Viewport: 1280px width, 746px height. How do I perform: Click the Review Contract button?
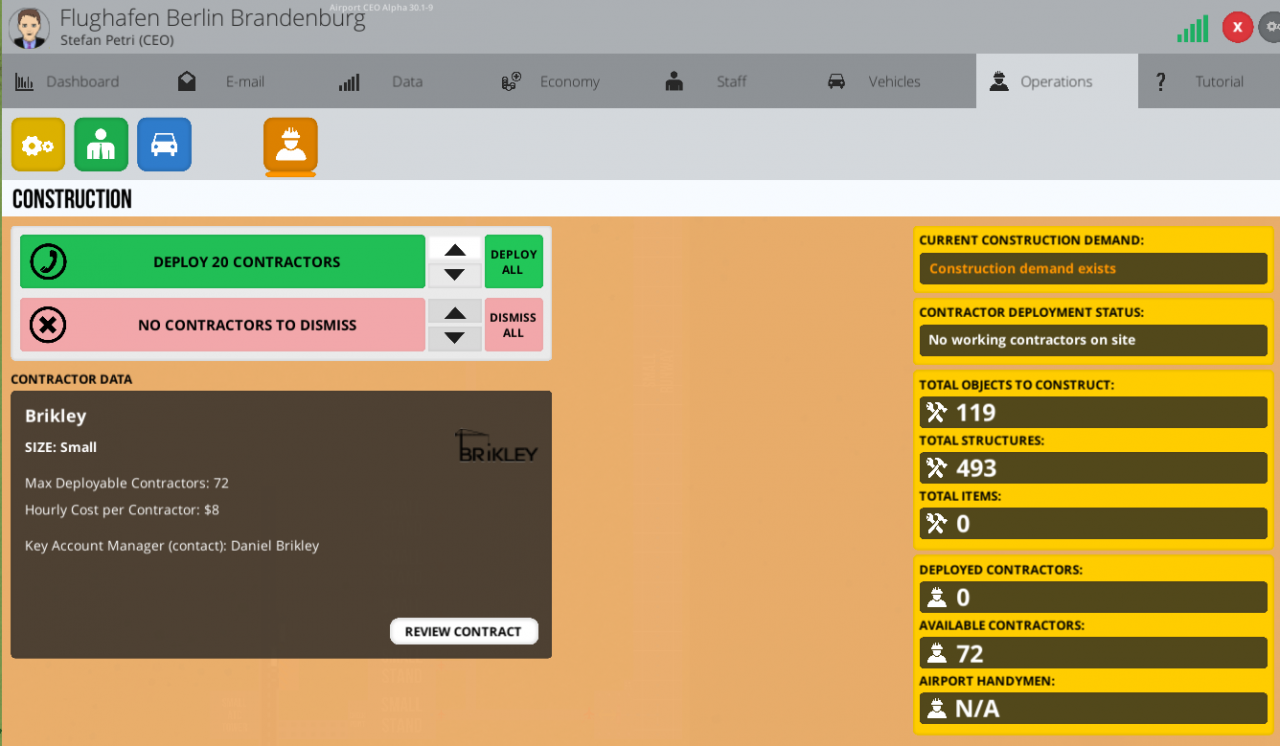(x=463, y=632)
